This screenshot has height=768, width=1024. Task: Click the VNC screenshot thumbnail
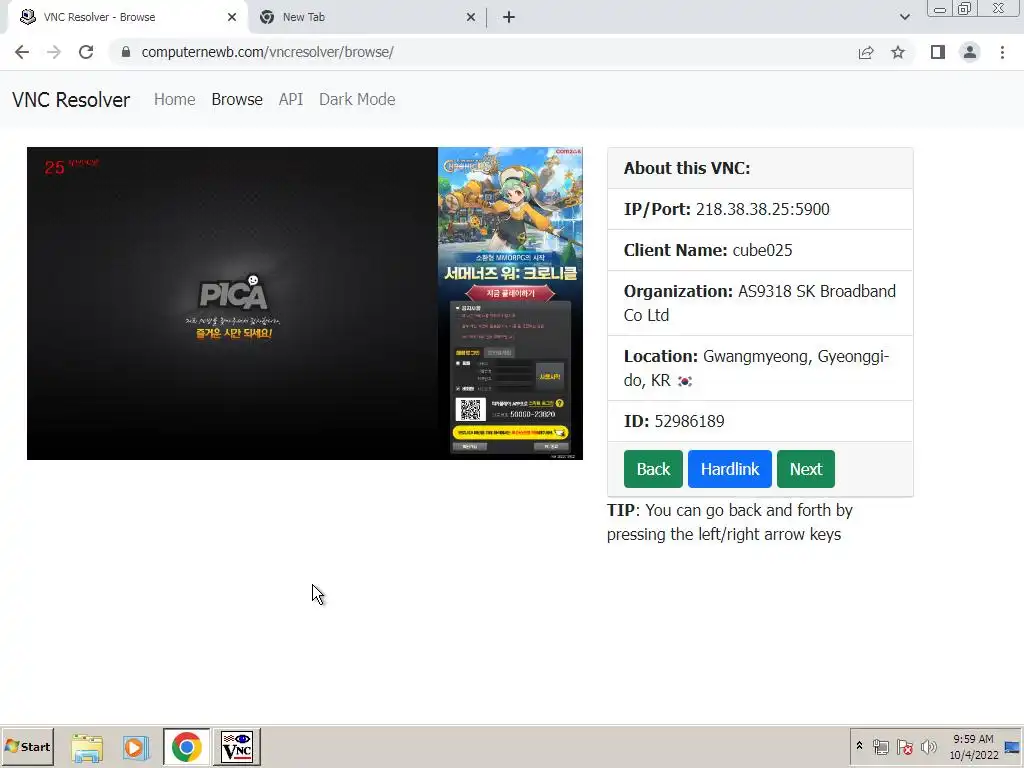304,303
